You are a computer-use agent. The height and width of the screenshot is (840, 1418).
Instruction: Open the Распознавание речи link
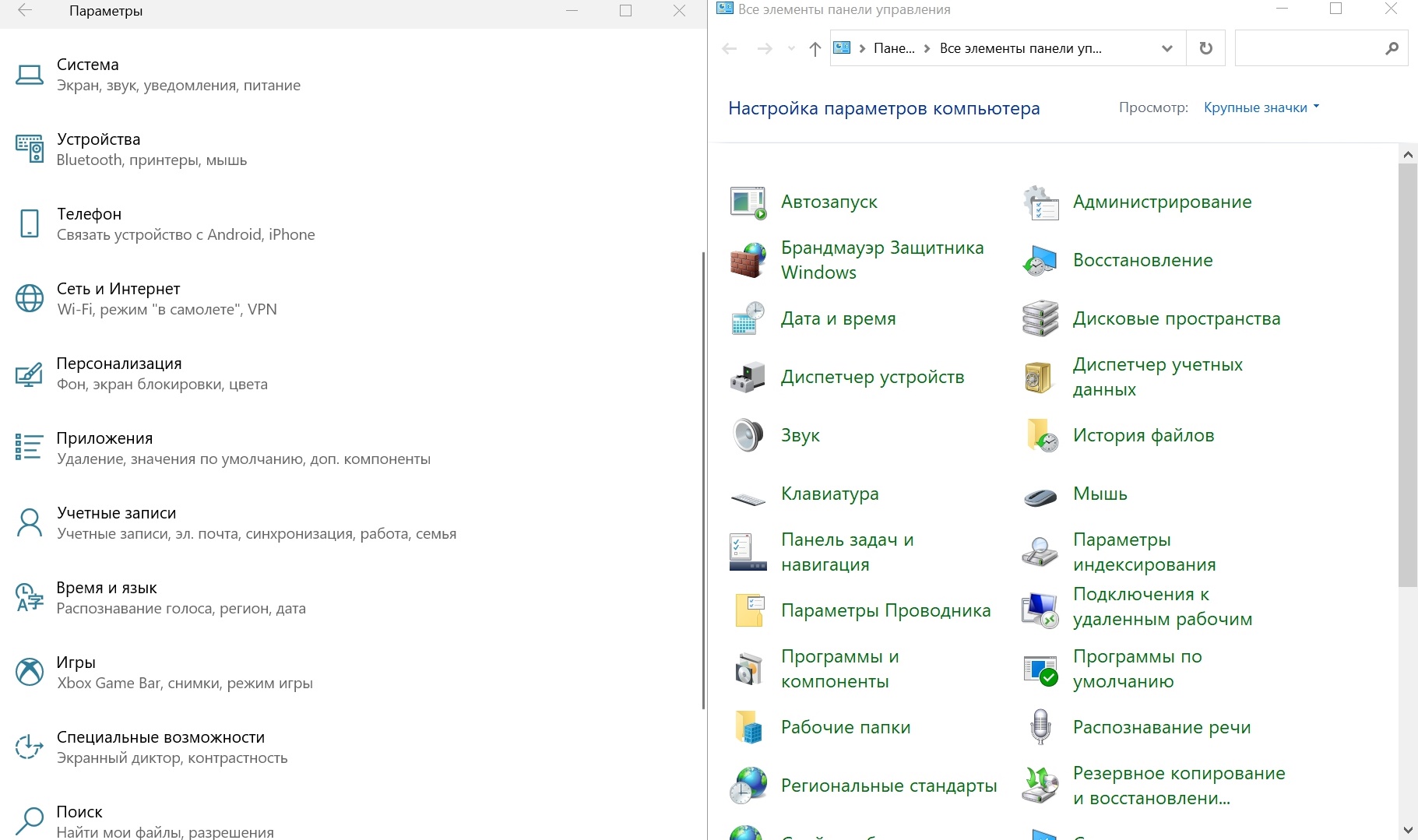click(x=1162, y=728)
